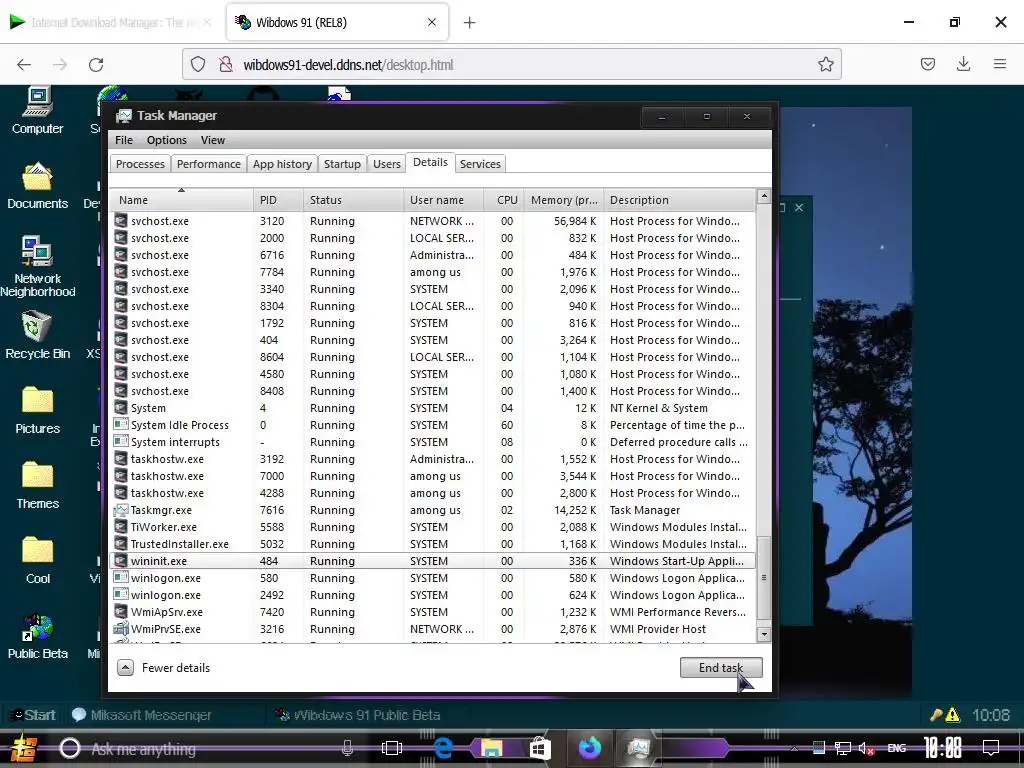Viewport: 1024px width, 768px height.
Task: Open the browser hamburger menu
Action: (1000, 64)
